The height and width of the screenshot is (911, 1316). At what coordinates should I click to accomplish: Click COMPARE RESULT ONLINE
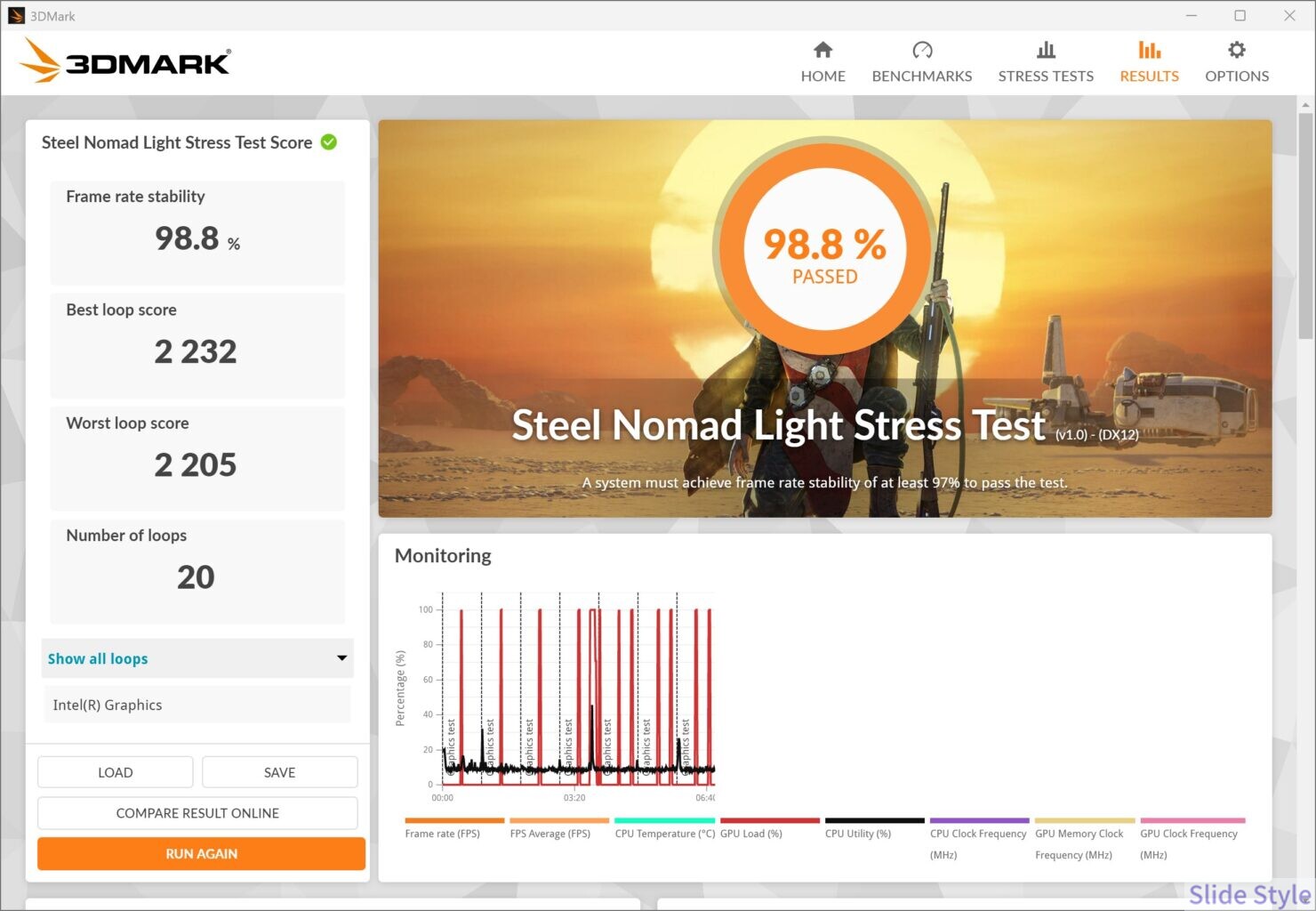click(x=197, y=813)
